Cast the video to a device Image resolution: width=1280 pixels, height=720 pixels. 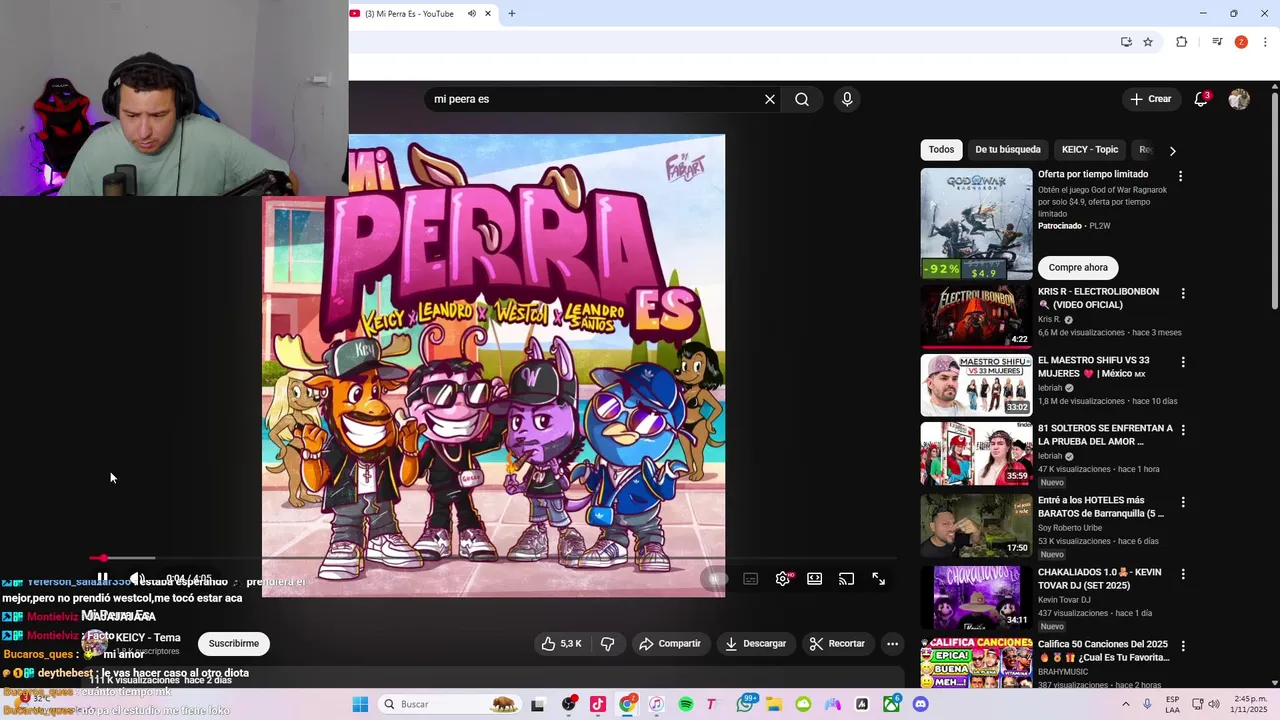pos(847,579)
